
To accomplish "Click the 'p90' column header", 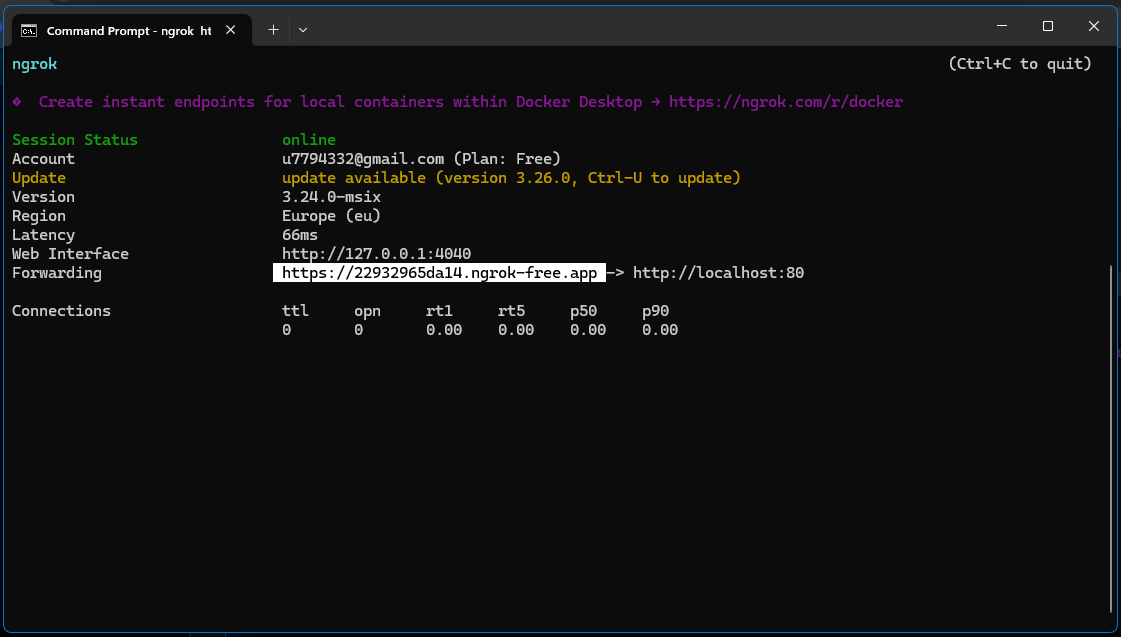I will click(x=656, y=311).
